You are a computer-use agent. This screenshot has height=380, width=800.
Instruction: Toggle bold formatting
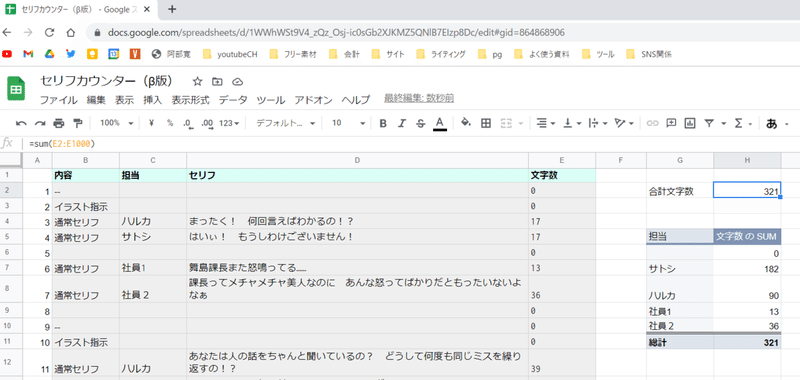click(383, 123)
